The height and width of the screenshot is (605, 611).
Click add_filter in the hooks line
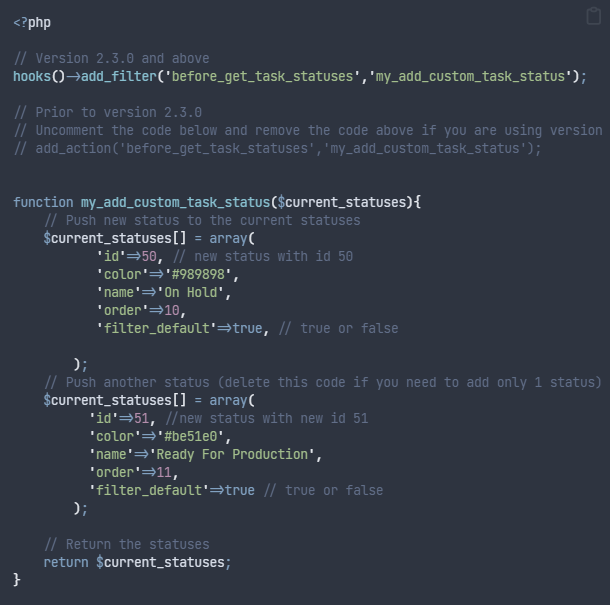coord(109,76)
